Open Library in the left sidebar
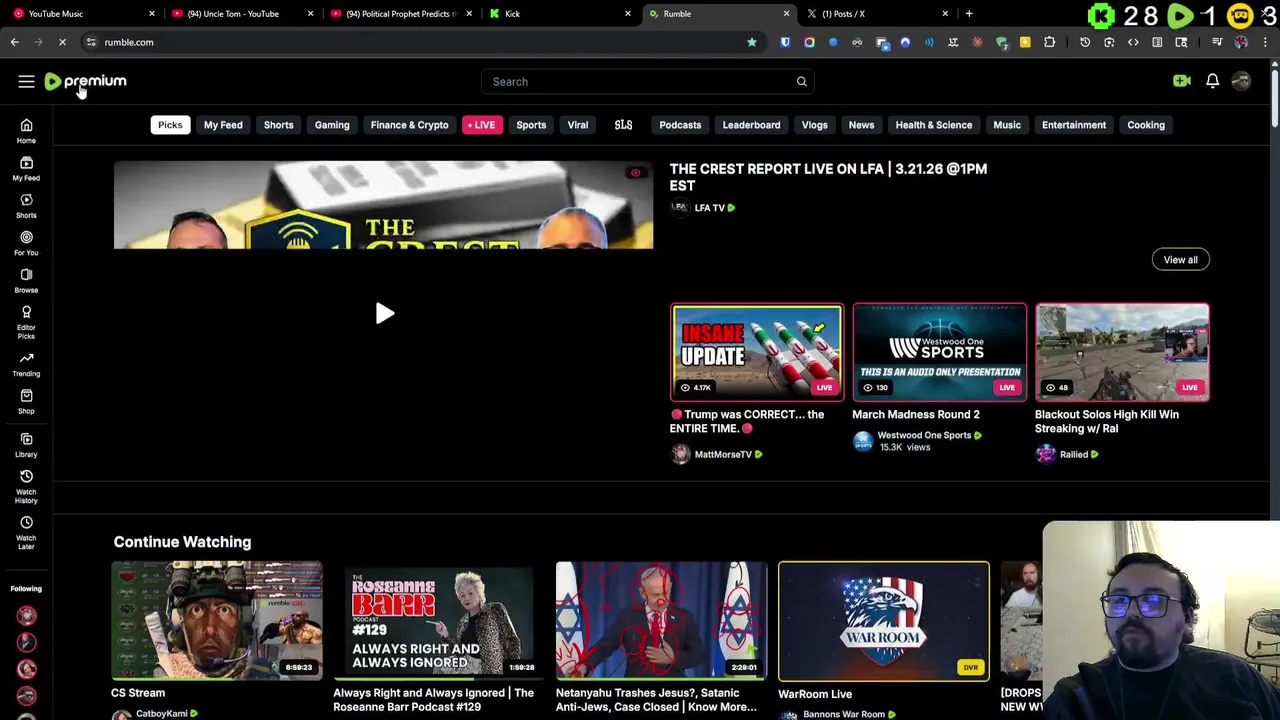Image resolution: width=1280 pixels, height=720 pixels. pyautogui.click(x=26, y=445)
